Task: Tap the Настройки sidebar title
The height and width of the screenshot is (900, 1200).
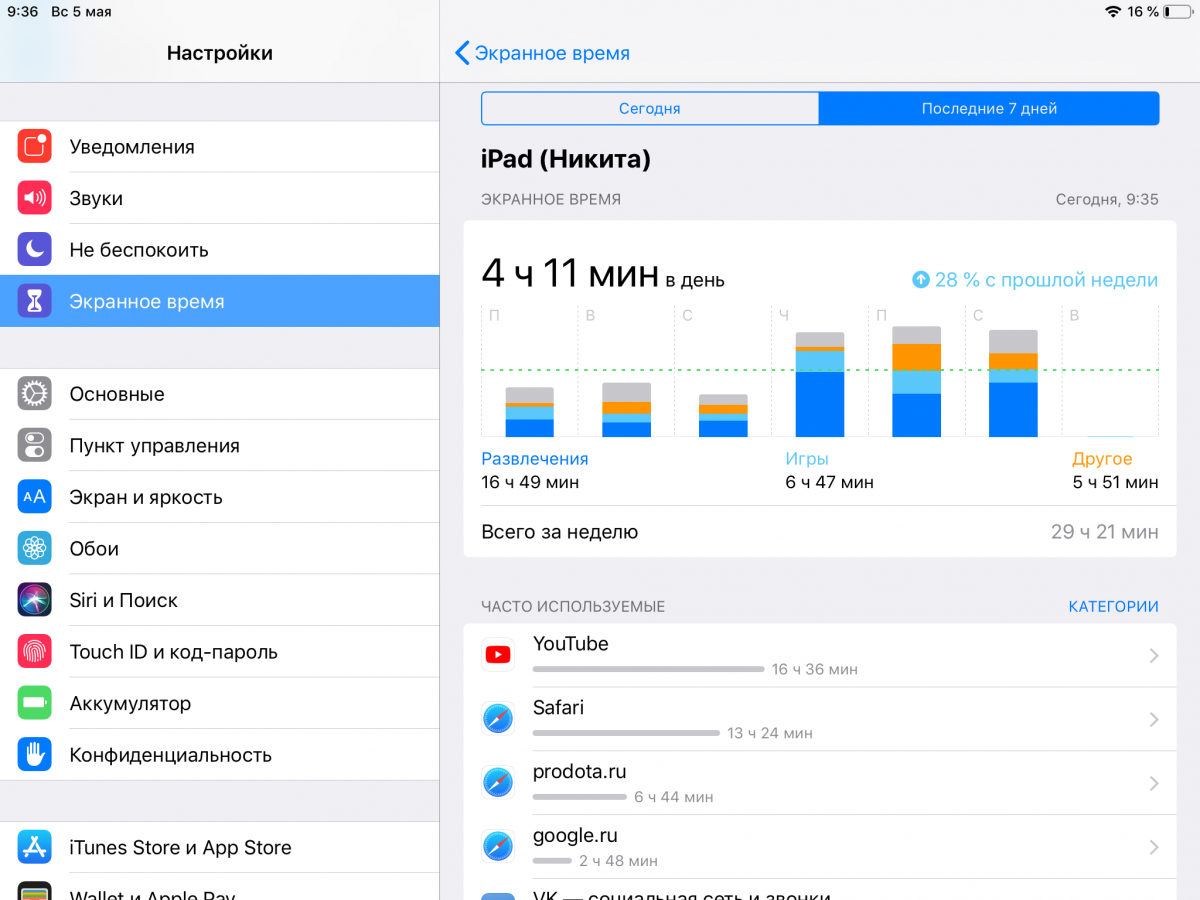Action: click(220, 53)
